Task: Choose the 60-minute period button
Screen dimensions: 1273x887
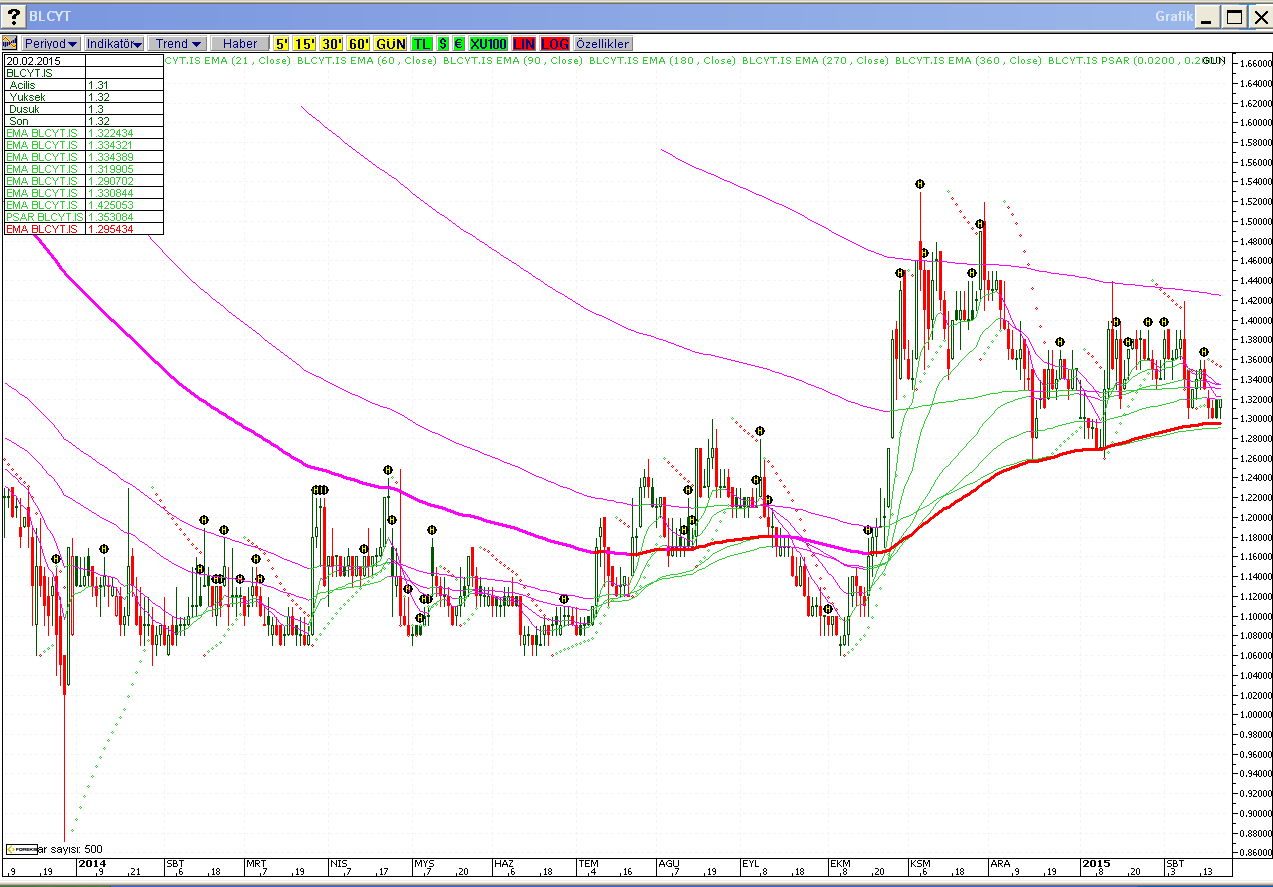Action: tap(359, 44)
